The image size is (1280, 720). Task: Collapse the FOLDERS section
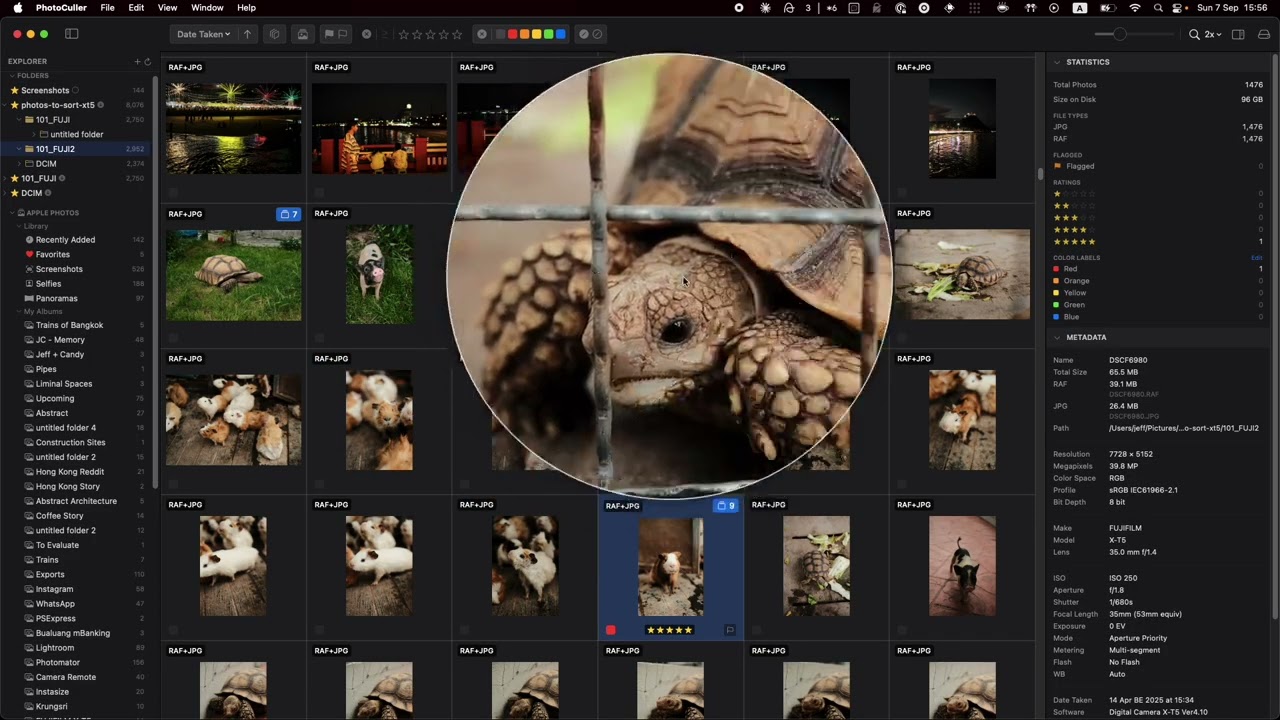tap(12, 76)
